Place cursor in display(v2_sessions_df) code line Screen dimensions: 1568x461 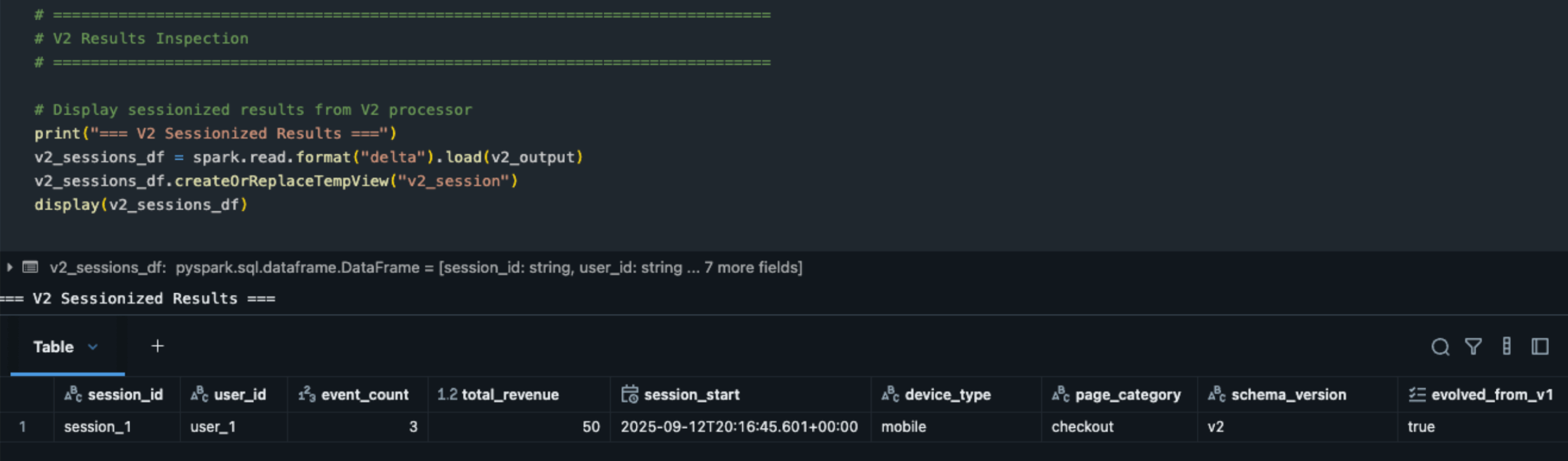click(x=141, y=205)
